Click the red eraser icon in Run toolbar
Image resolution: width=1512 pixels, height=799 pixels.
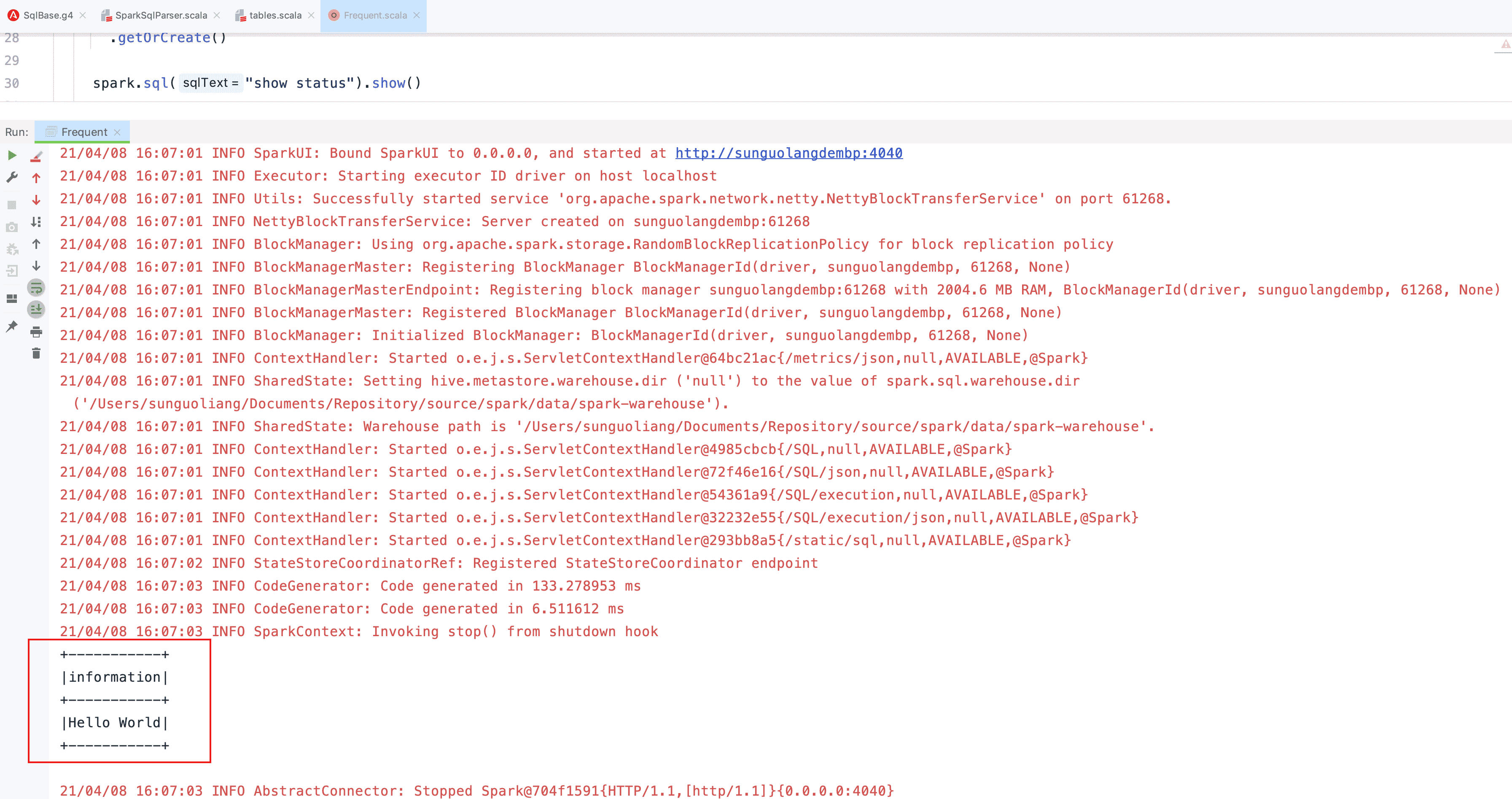tap(36, 156)
